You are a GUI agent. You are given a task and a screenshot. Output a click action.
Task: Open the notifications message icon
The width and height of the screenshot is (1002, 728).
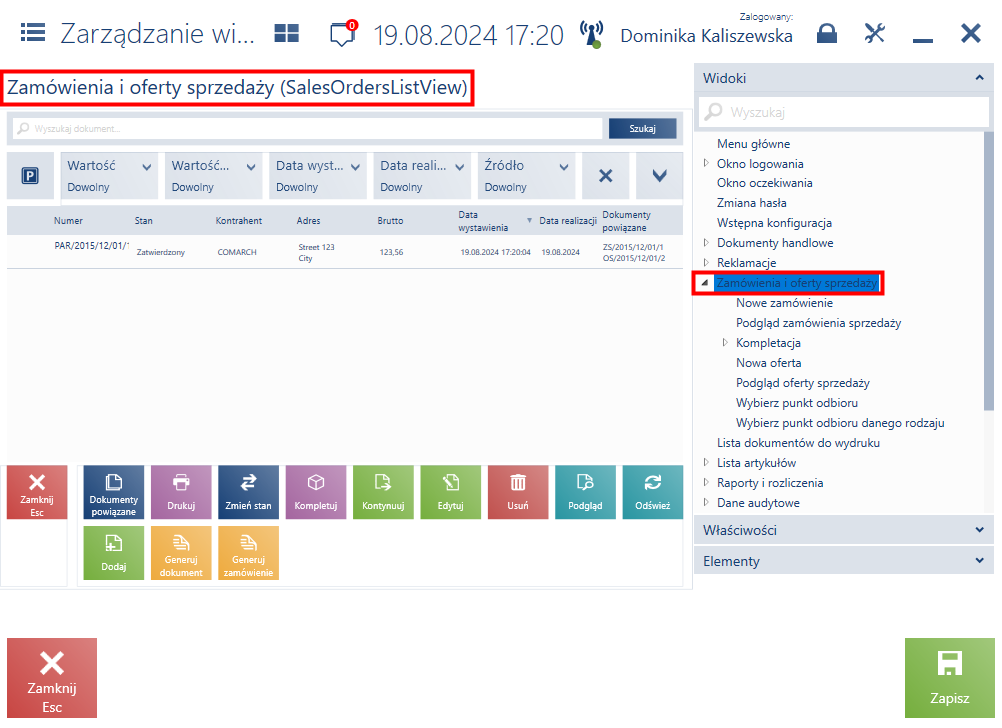343,33
